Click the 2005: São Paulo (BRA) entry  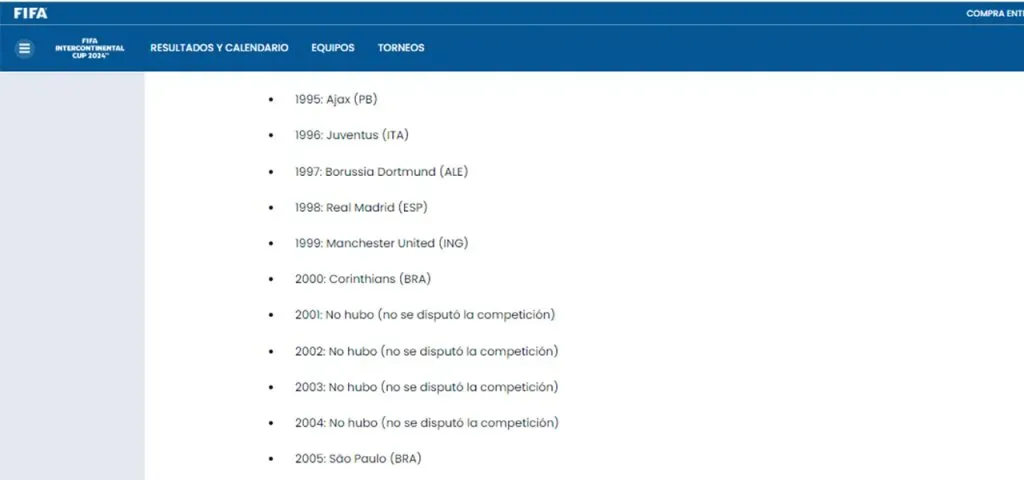[358, 459]
